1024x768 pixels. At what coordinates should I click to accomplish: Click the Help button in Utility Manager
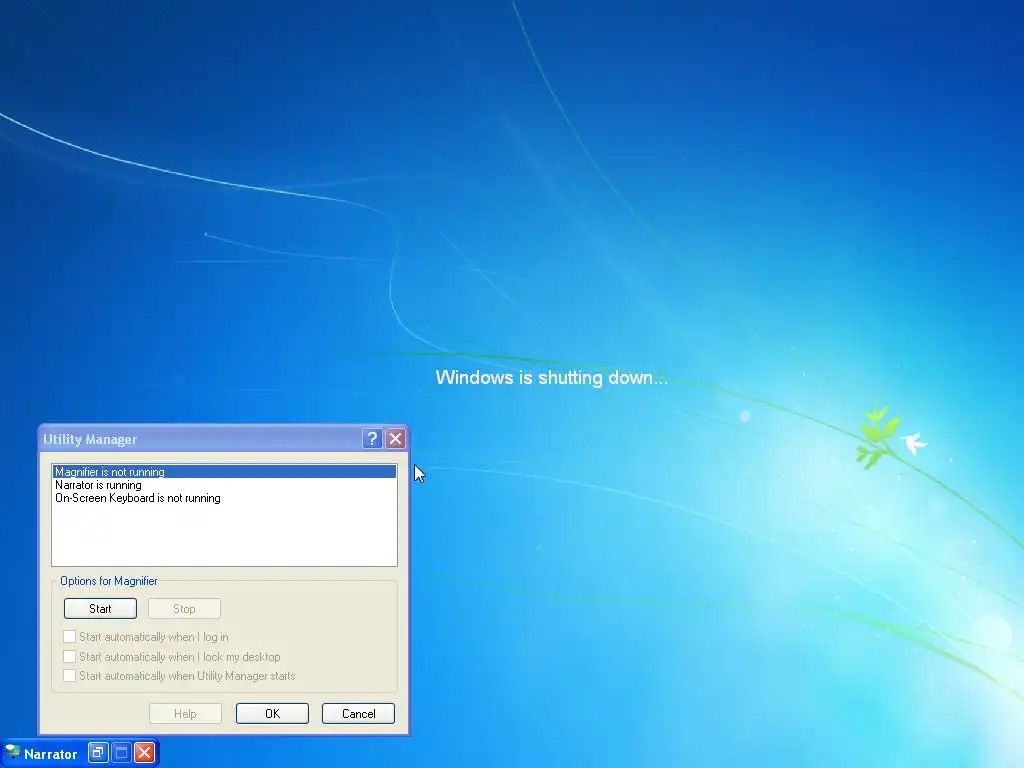(185, 714)
